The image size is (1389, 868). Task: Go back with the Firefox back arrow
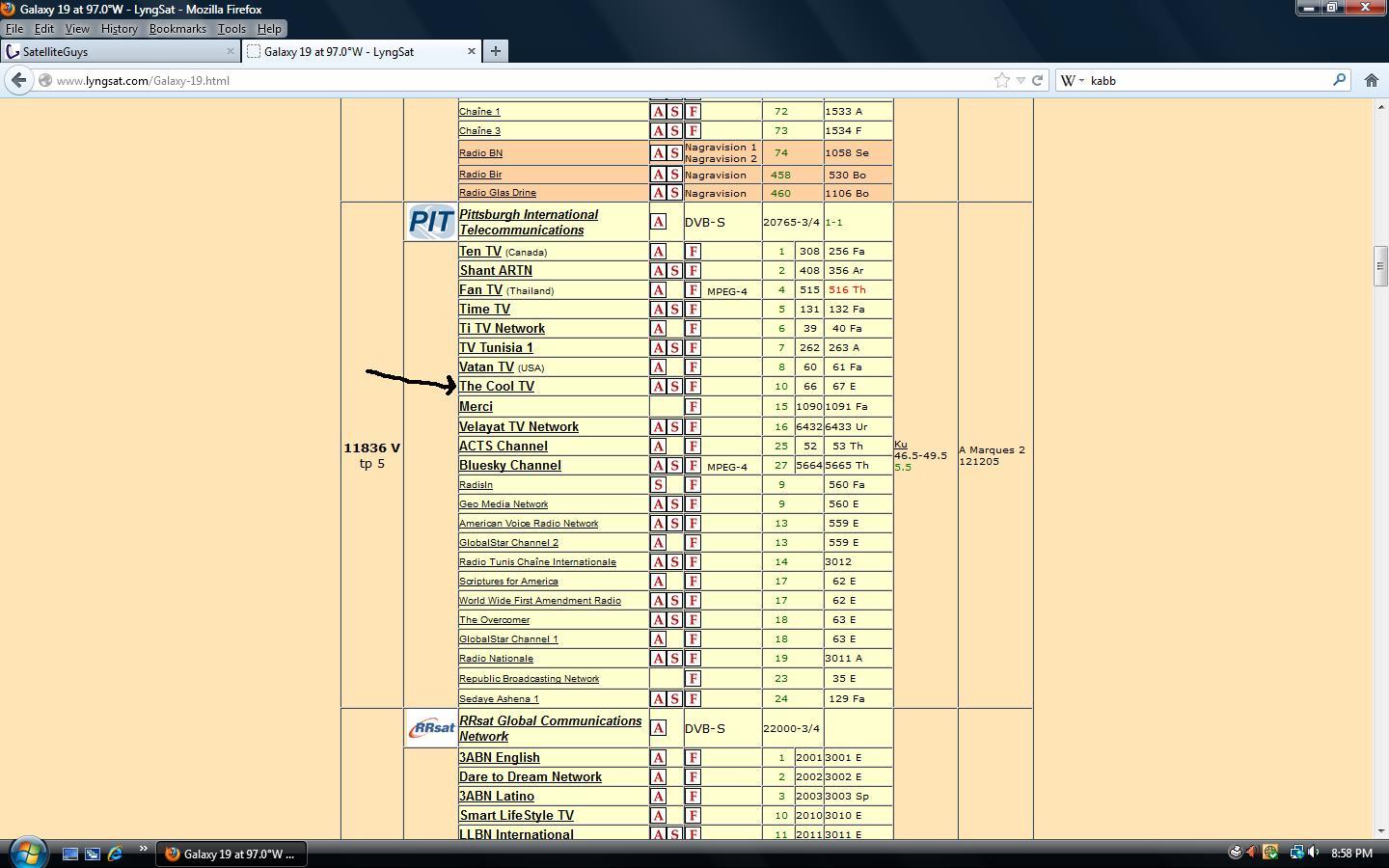click(x=19, y=80)
